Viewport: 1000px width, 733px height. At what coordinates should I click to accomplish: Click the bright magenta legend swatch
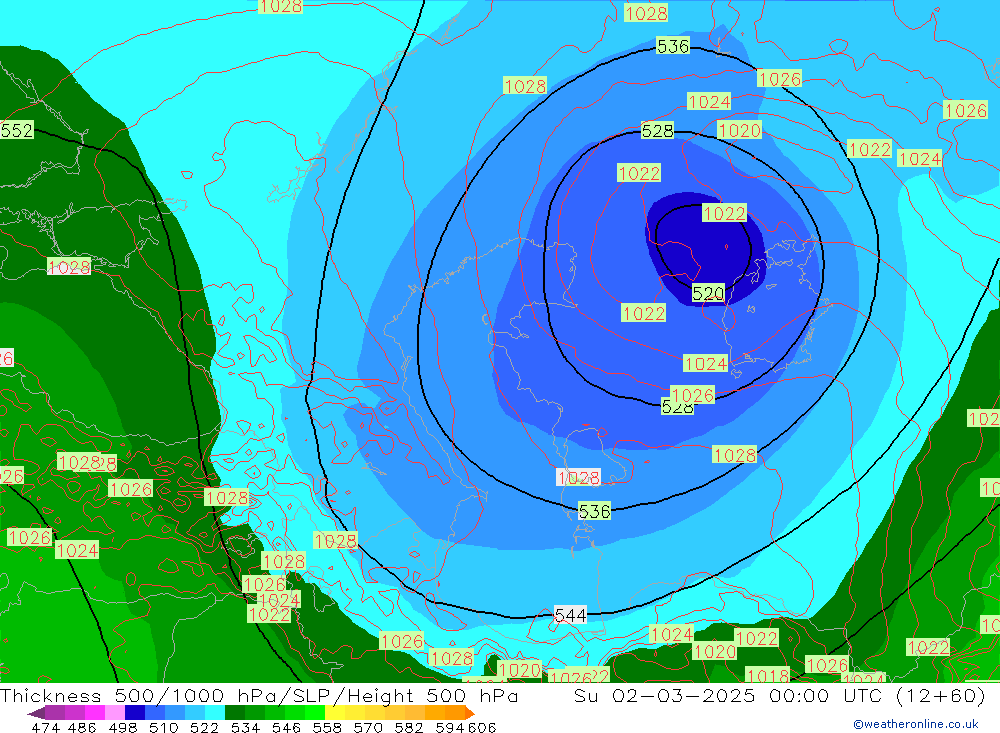95,713
